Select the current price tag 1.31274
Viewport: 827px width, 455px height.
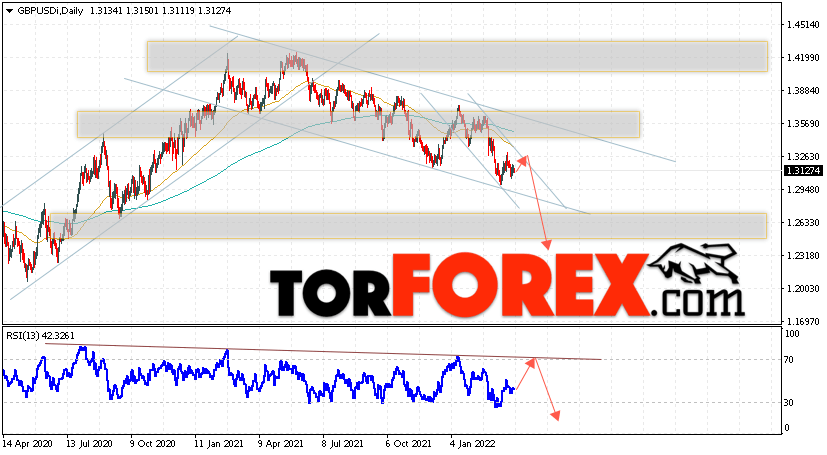click(x=803, y=170)
